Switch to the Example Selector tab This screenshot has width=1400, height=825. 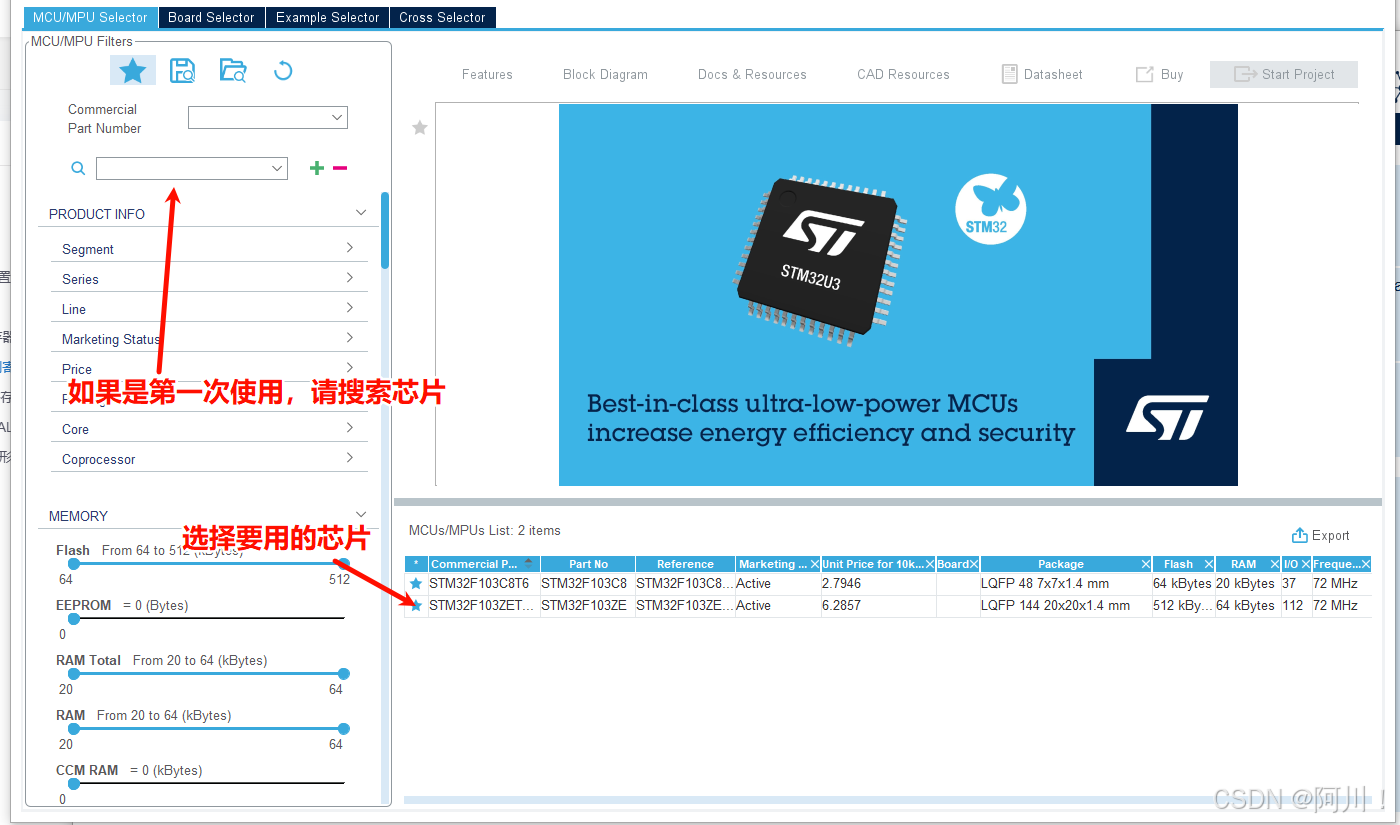[327, 17]
